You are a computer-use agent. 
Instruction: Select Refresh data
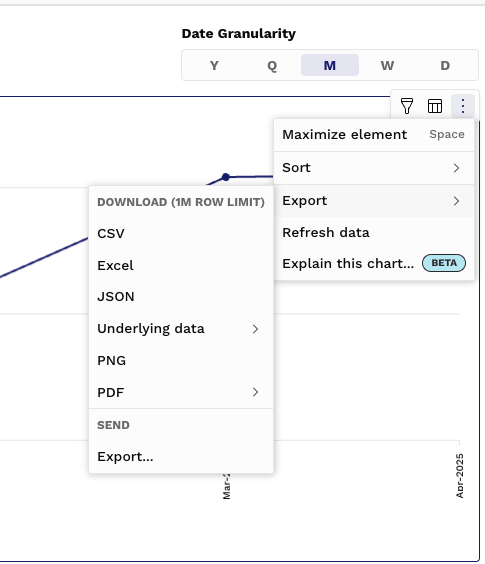pyautogui.click(x=374, y=233)
